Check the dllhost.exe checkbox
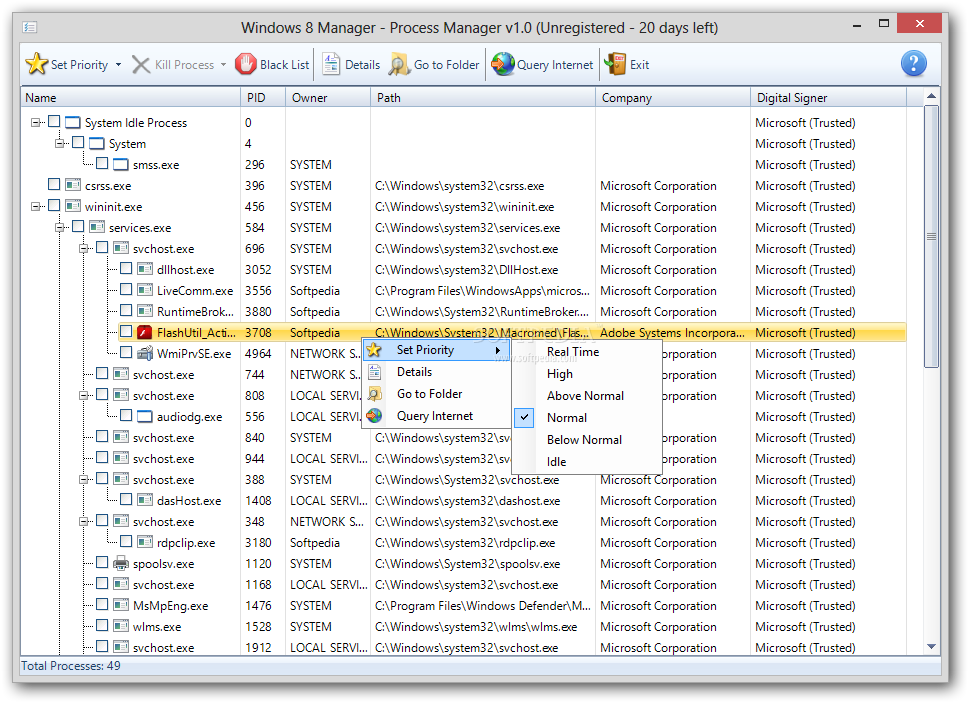 point(126,269)
